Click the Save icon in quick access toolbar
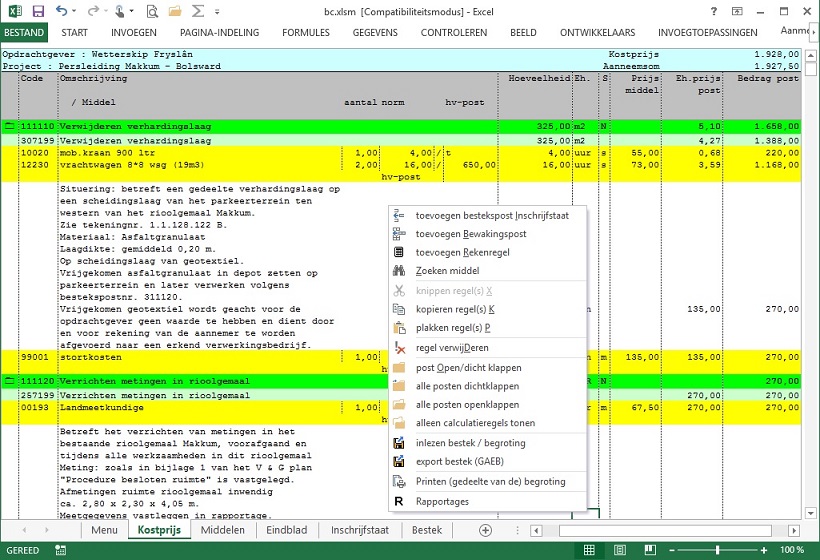 click(x=38, y=12)
